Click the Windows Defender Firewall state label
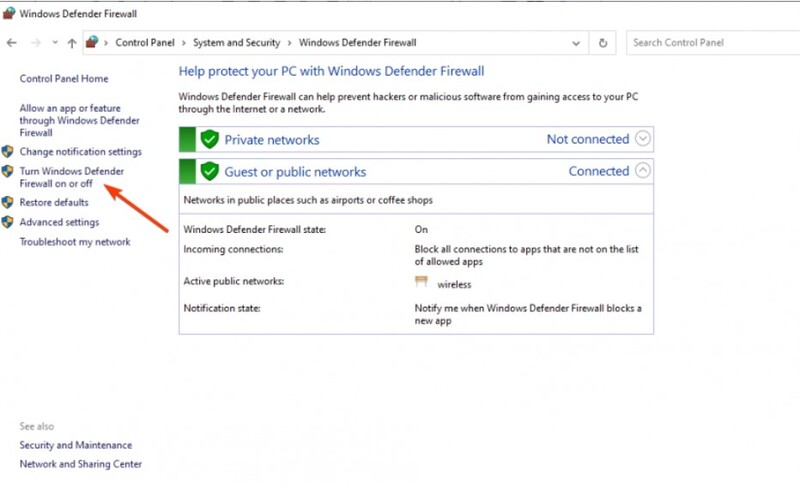Image resolution: width=800 pixels, height=494 pixels. (255, 230)
